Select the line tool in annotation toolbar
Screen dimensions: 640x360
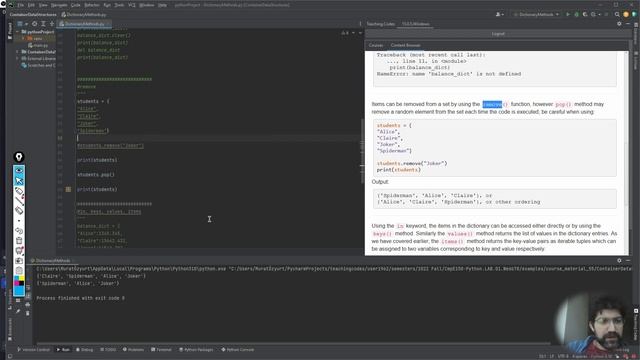coord(19,200)
